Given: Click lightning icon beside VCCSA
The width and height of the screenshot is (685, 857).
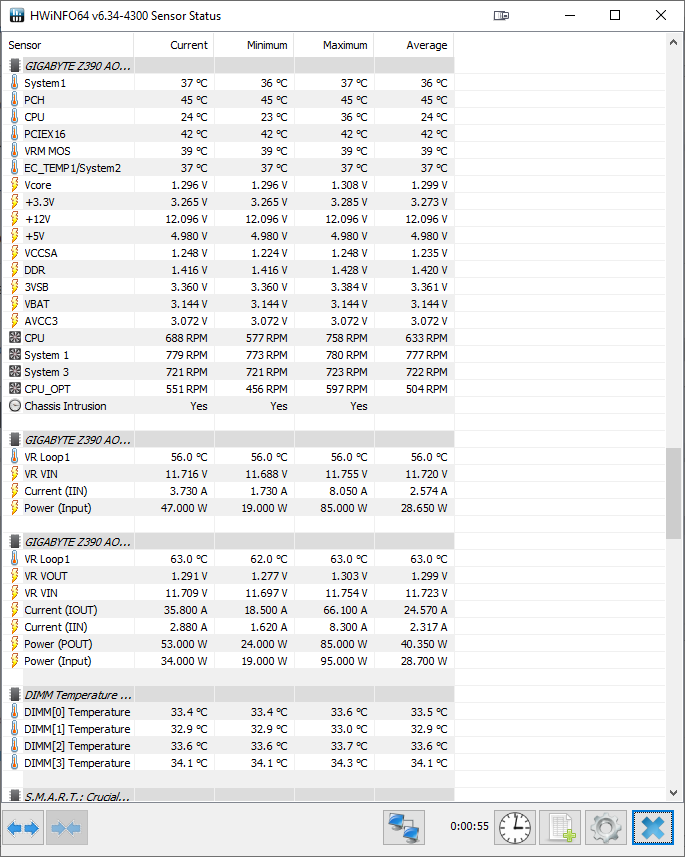Looking at the screenshot, I should tap(15, 253).
